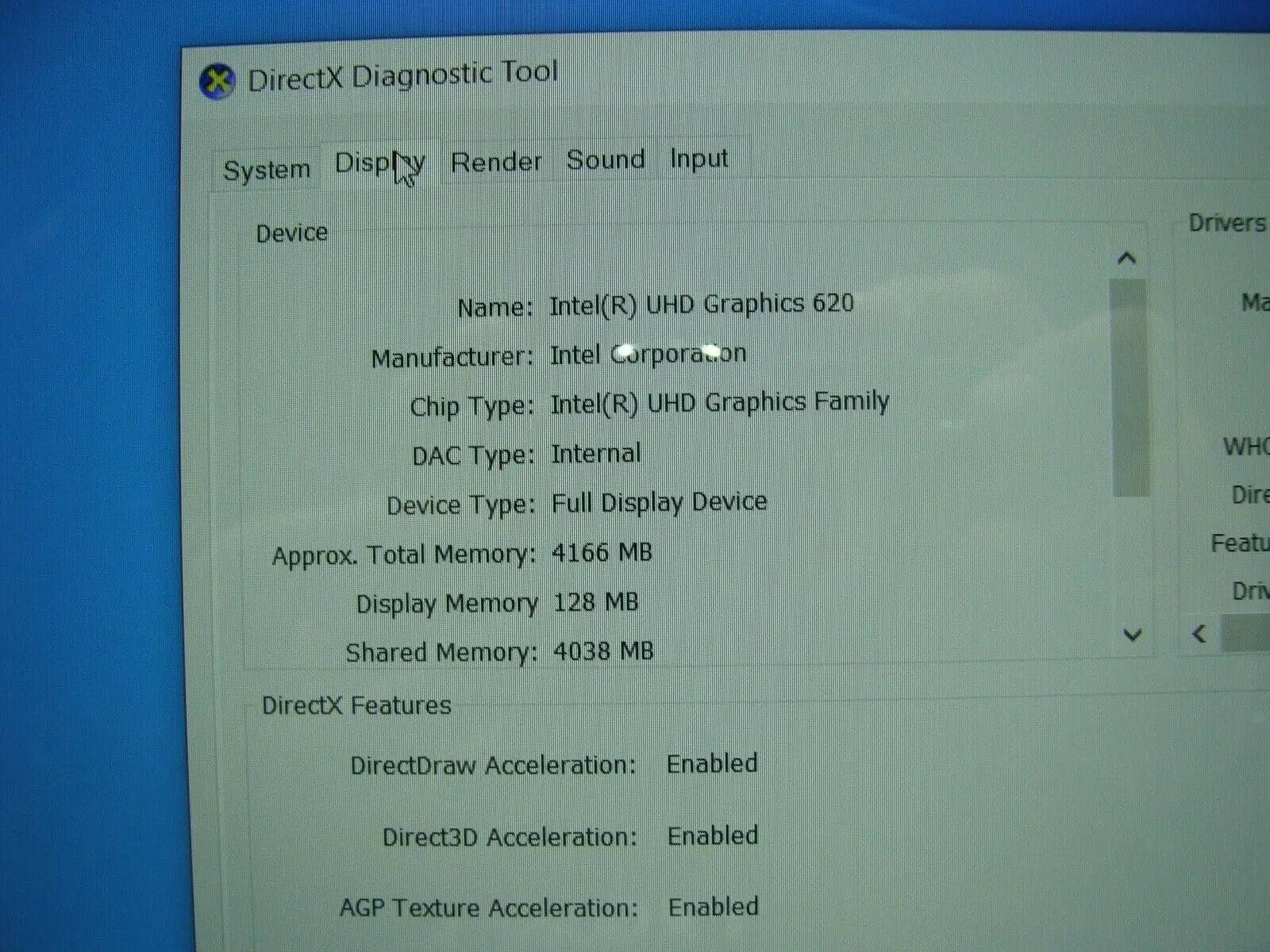
Task: Click the Device Type: label
Action: pyautogui.click(x=461, y=505)
